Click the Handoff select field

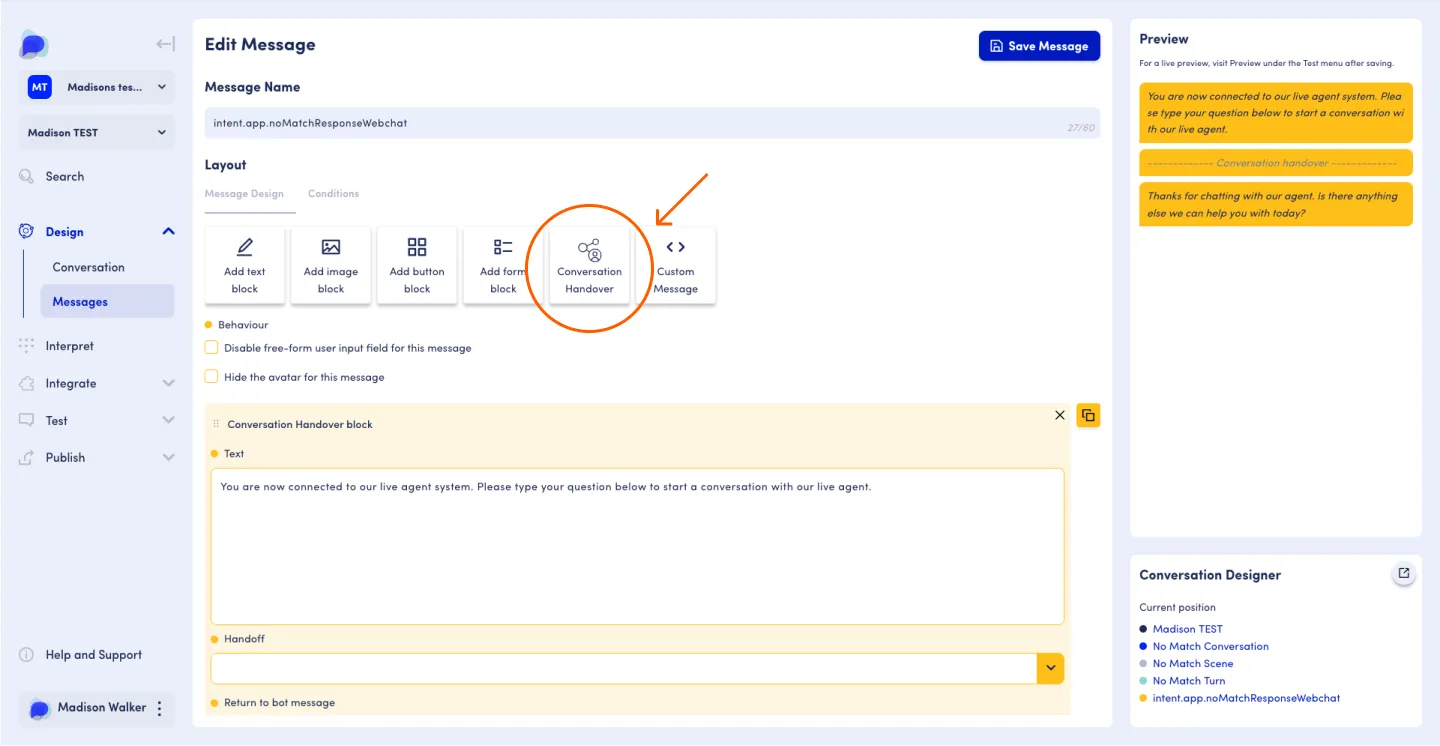pyautogui.click(x=637, y=668)
